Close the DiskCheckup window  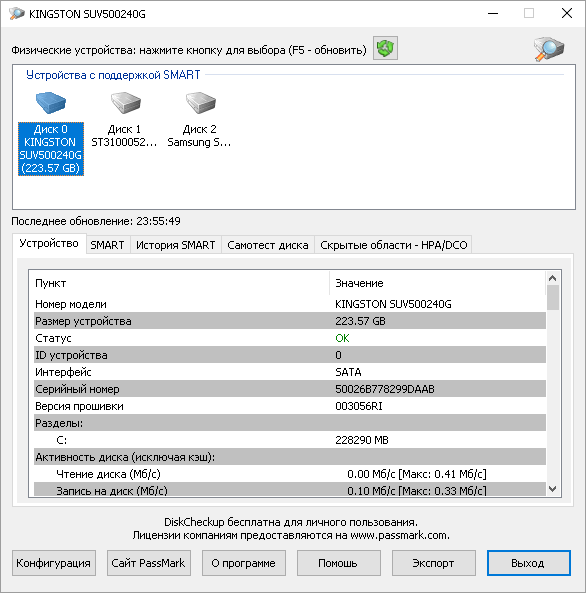coord(567,14)
